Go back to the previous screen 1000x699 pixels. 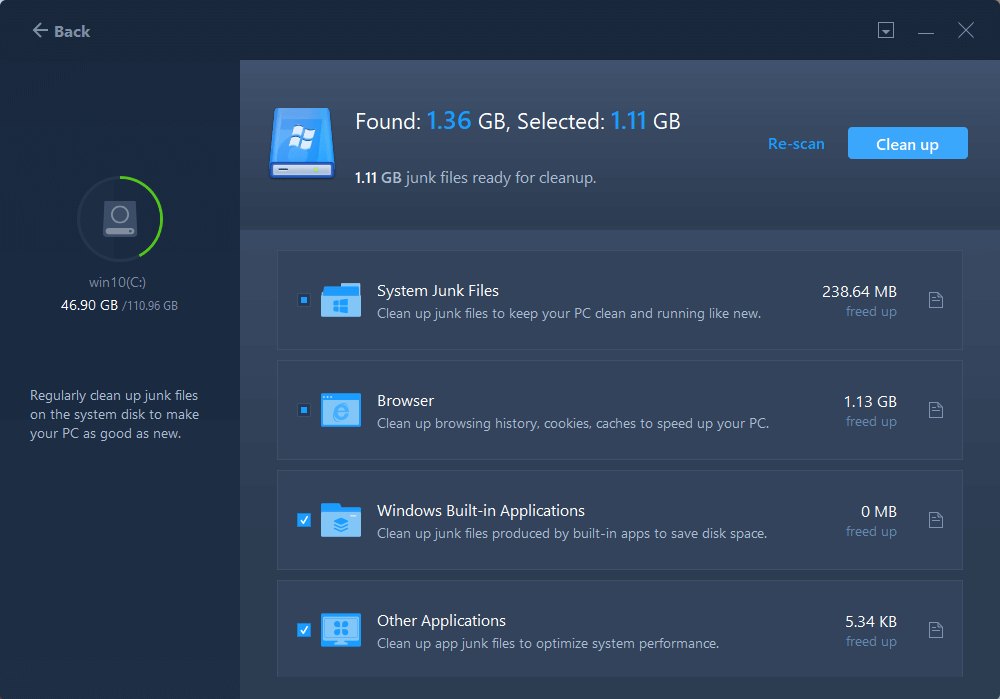[x=62, y=31]
